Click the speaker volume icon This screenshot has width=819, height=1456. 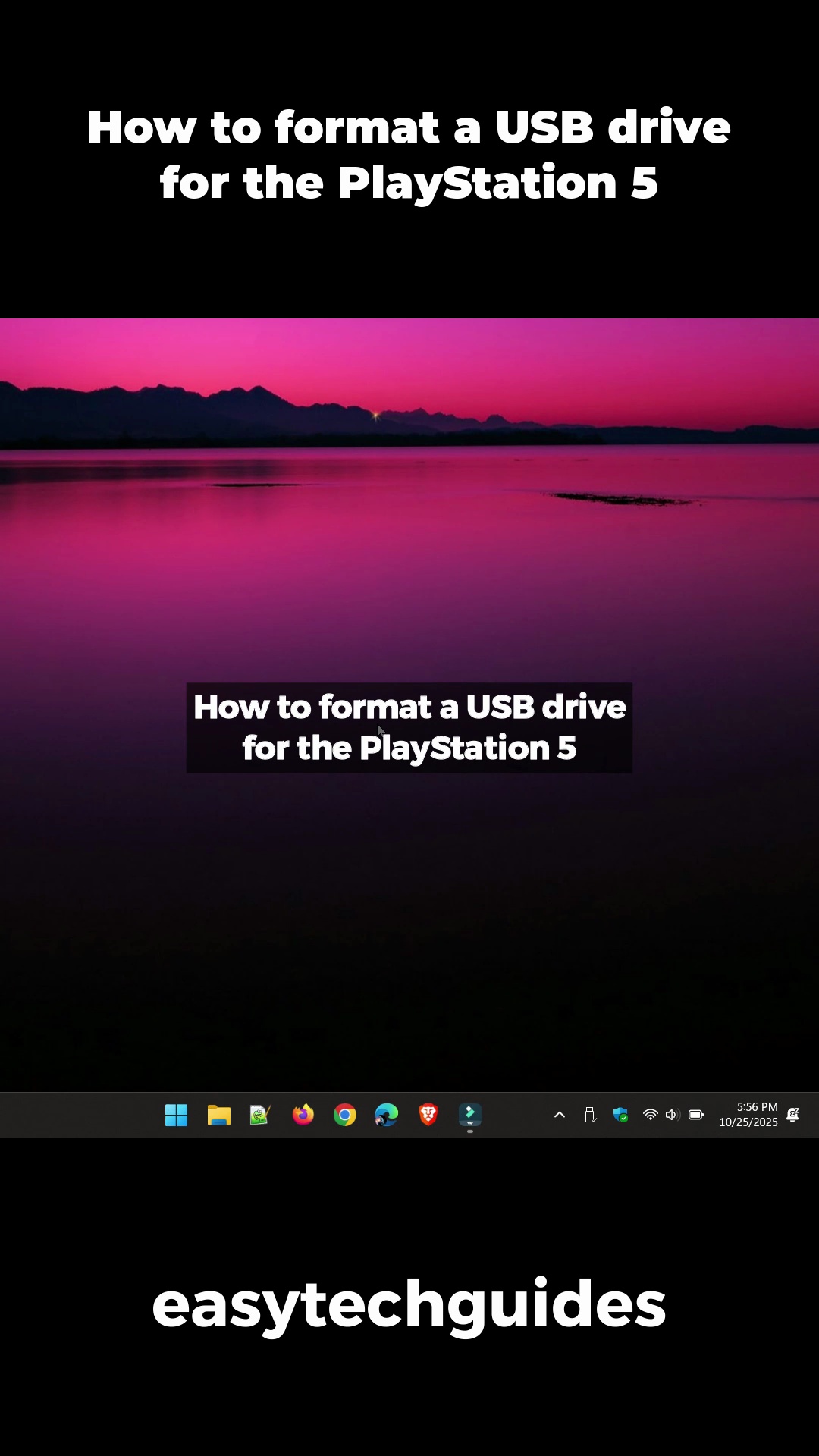coord(671,1115)
